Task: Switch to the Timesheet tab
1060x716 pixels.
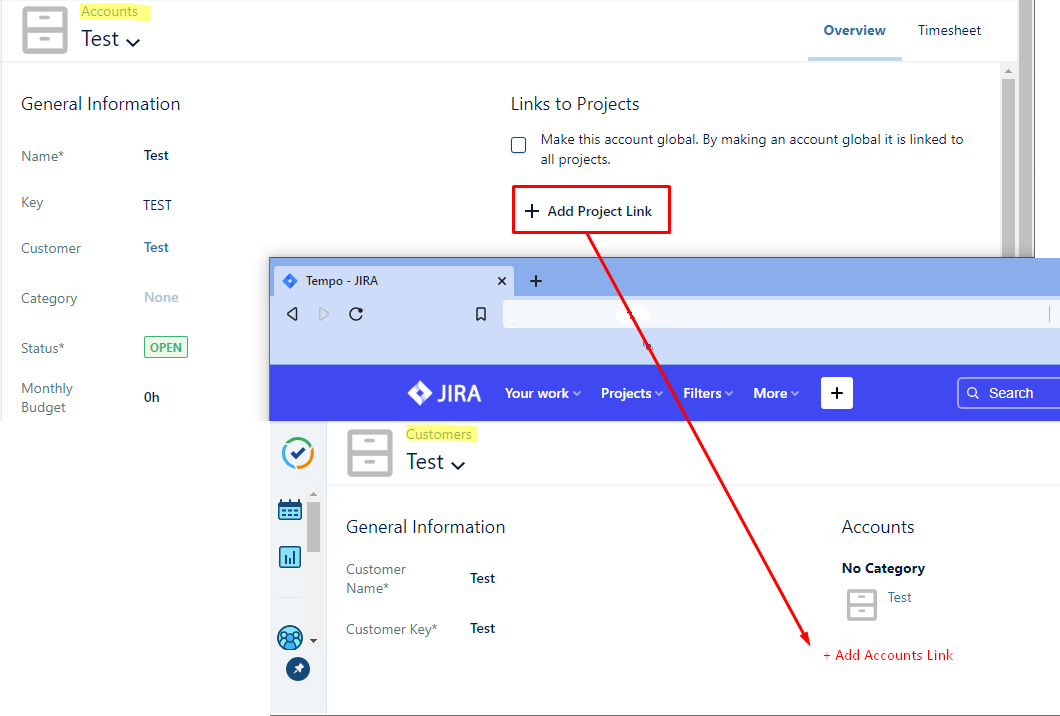Action: point(949,30)
